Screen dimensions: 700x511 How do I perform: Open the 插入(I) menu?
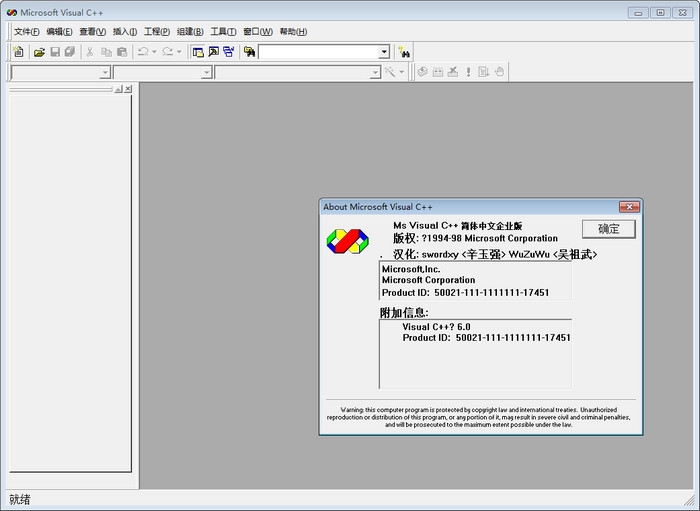(125, 32)
